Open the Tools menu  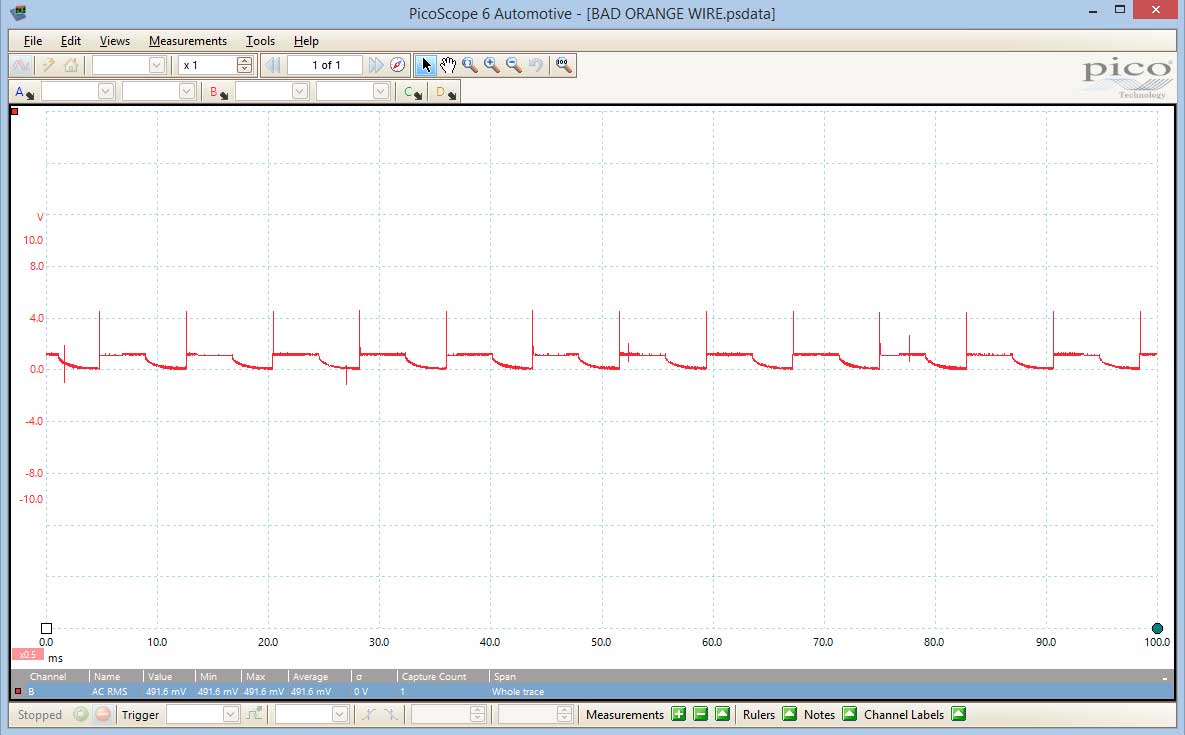point(260,41)
